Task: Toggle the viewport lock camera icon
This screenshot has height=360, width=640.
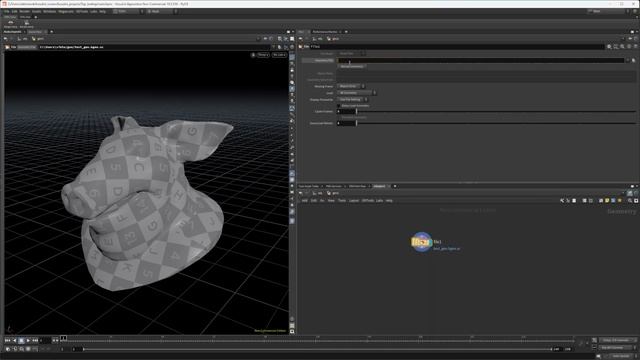Action: (x=253, y=55)
